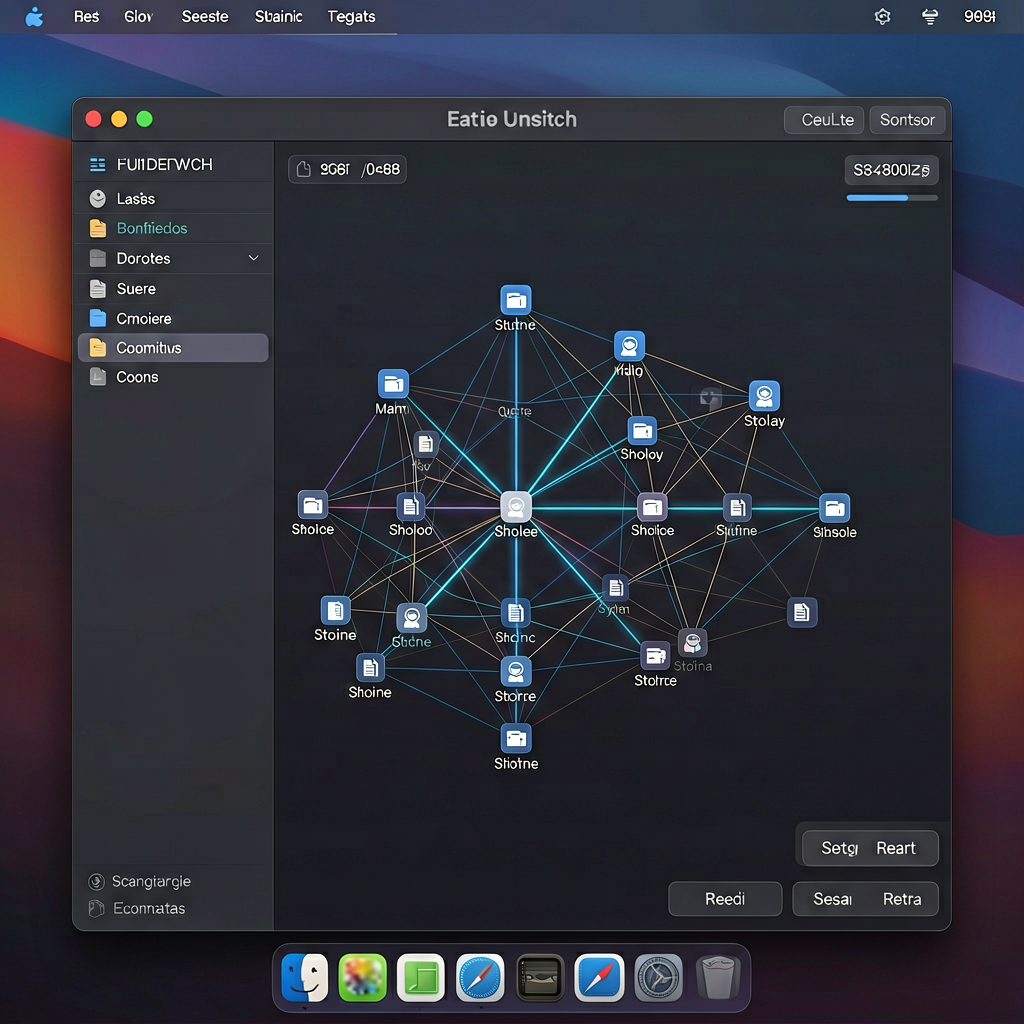
Task: Open the Seeste menu
Action: point(205,16)
